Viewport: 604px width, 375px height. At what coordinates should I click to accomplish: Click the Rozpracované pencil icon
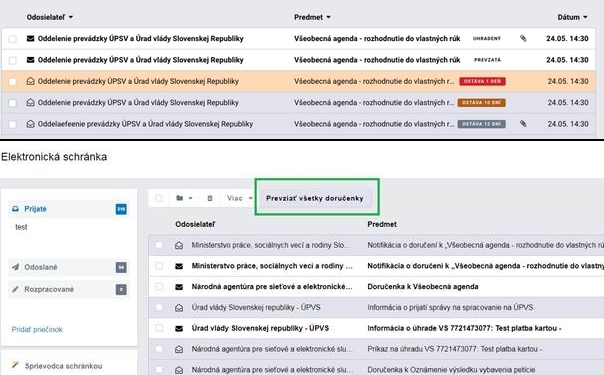(15, 289)
